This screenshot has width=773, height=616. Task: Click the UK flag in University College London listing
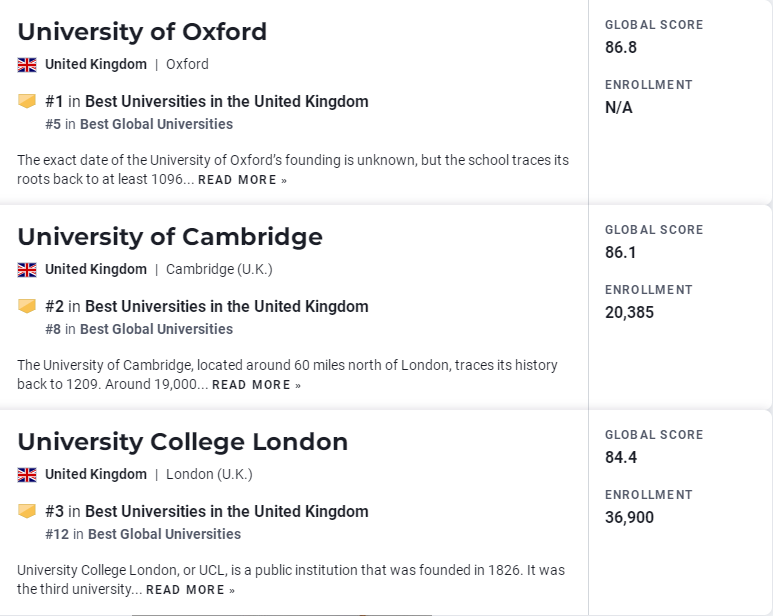(x=27, y=475)
